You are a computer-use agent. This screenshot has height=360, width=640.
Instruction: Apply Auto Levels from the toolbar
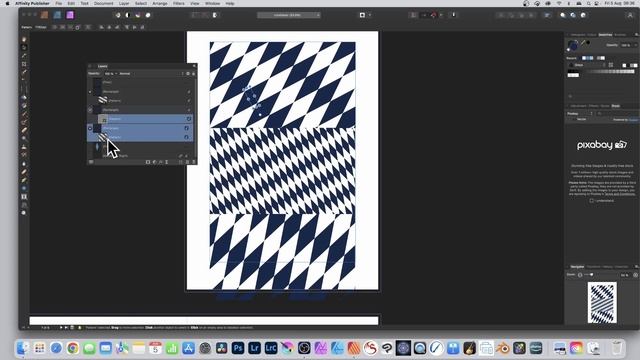(x=118, y=15)
